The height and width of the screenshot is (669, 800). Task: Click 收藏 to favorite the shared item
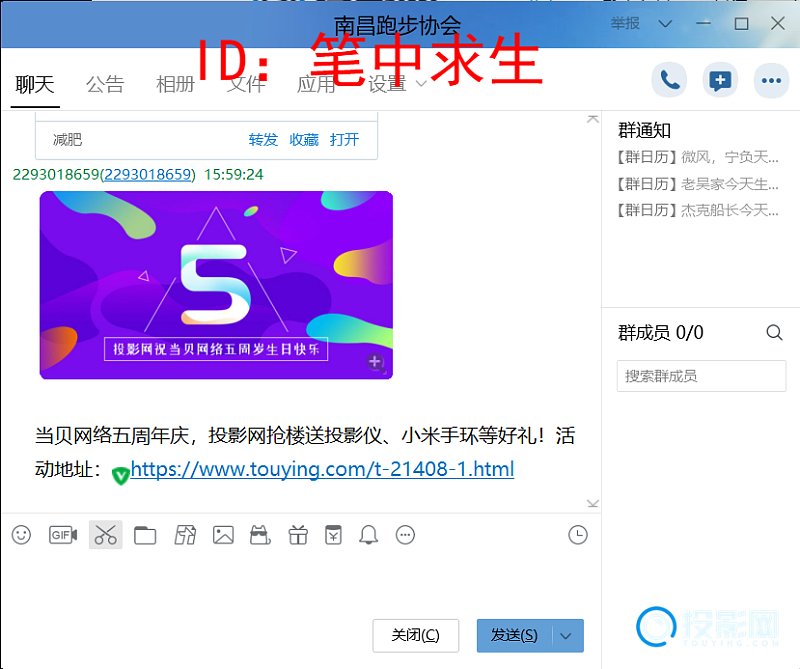(x=304, y=139)
